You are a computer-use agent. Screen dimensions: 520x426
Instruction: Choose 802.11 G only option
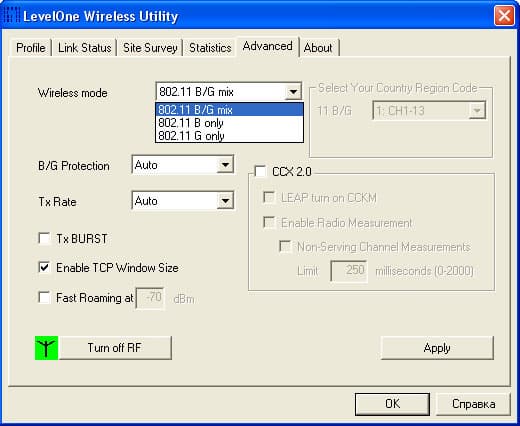coord(229,136)
